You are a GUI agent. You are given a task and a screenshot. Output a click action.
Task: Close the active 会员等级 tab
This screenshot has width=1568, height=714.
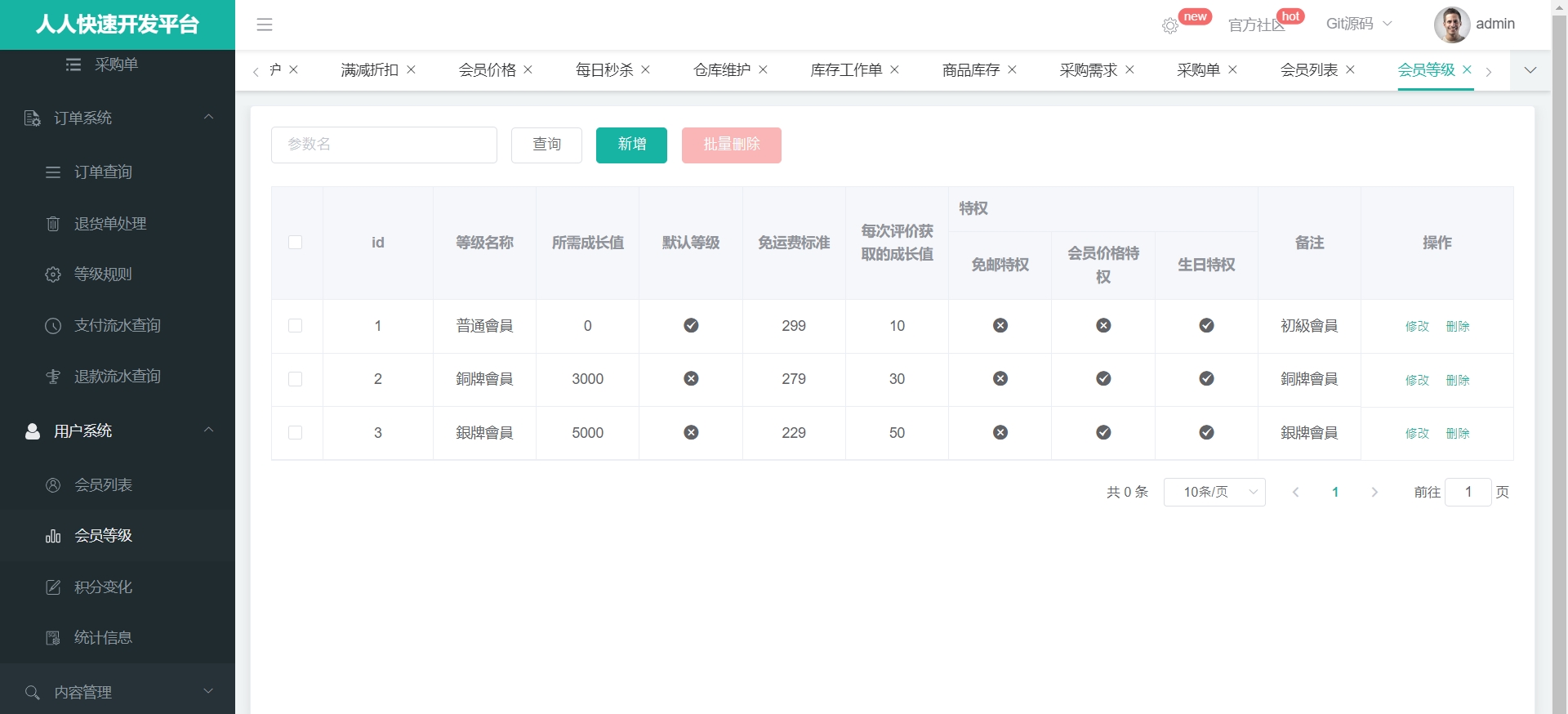[x=1468, y=69]
